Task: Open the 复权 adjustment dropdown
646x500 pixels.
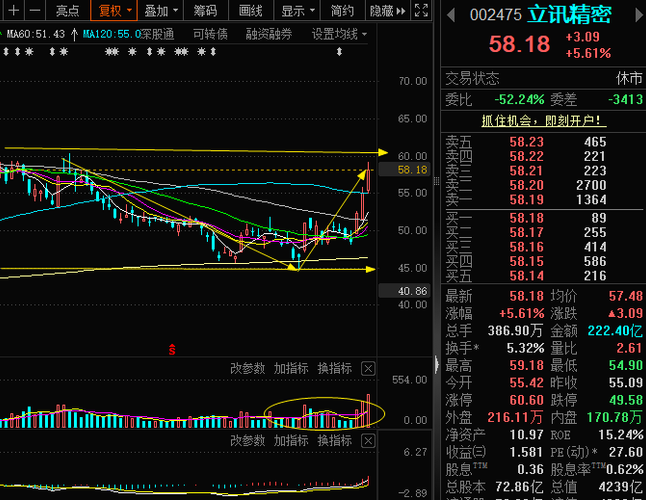Action: pyautogui.click(x=114, y=10)
